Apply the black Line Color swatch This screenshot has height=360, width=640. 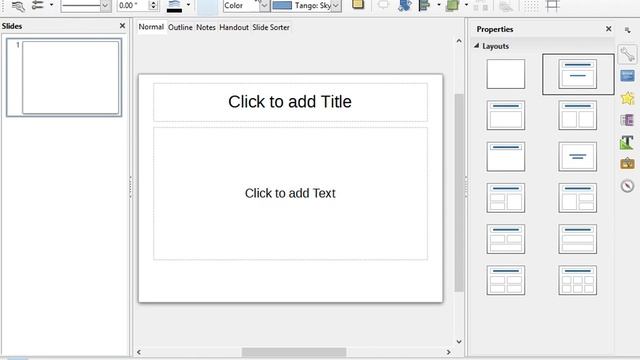click(174, 6)
